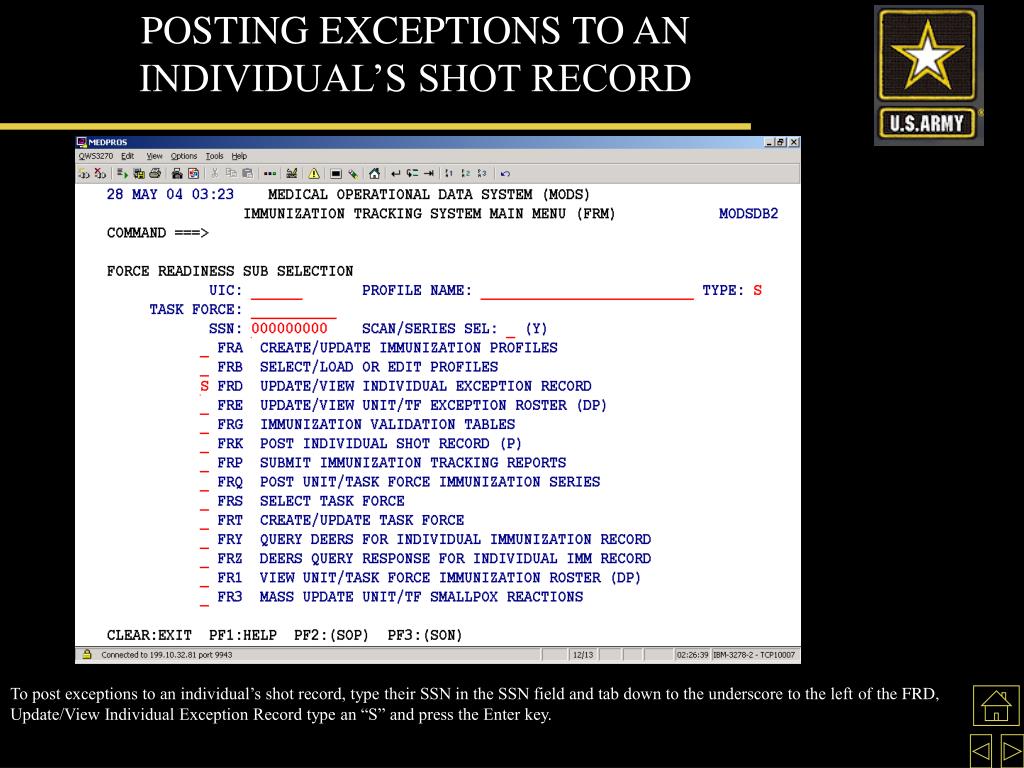Click the three-dots toolbar icon
Viewport: 1024px width, 768px height.
pos(270,173)
